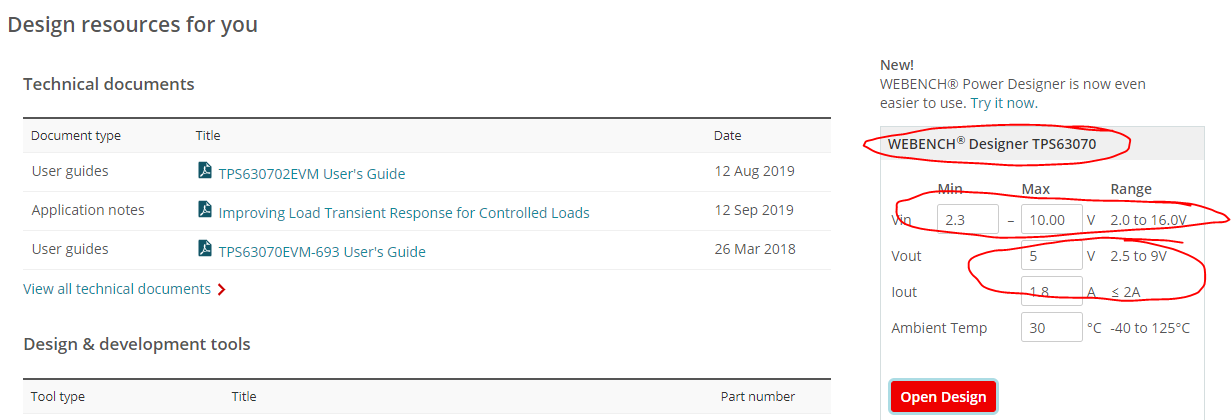
Task: Focus the Iout value field
Action: 1051,292
